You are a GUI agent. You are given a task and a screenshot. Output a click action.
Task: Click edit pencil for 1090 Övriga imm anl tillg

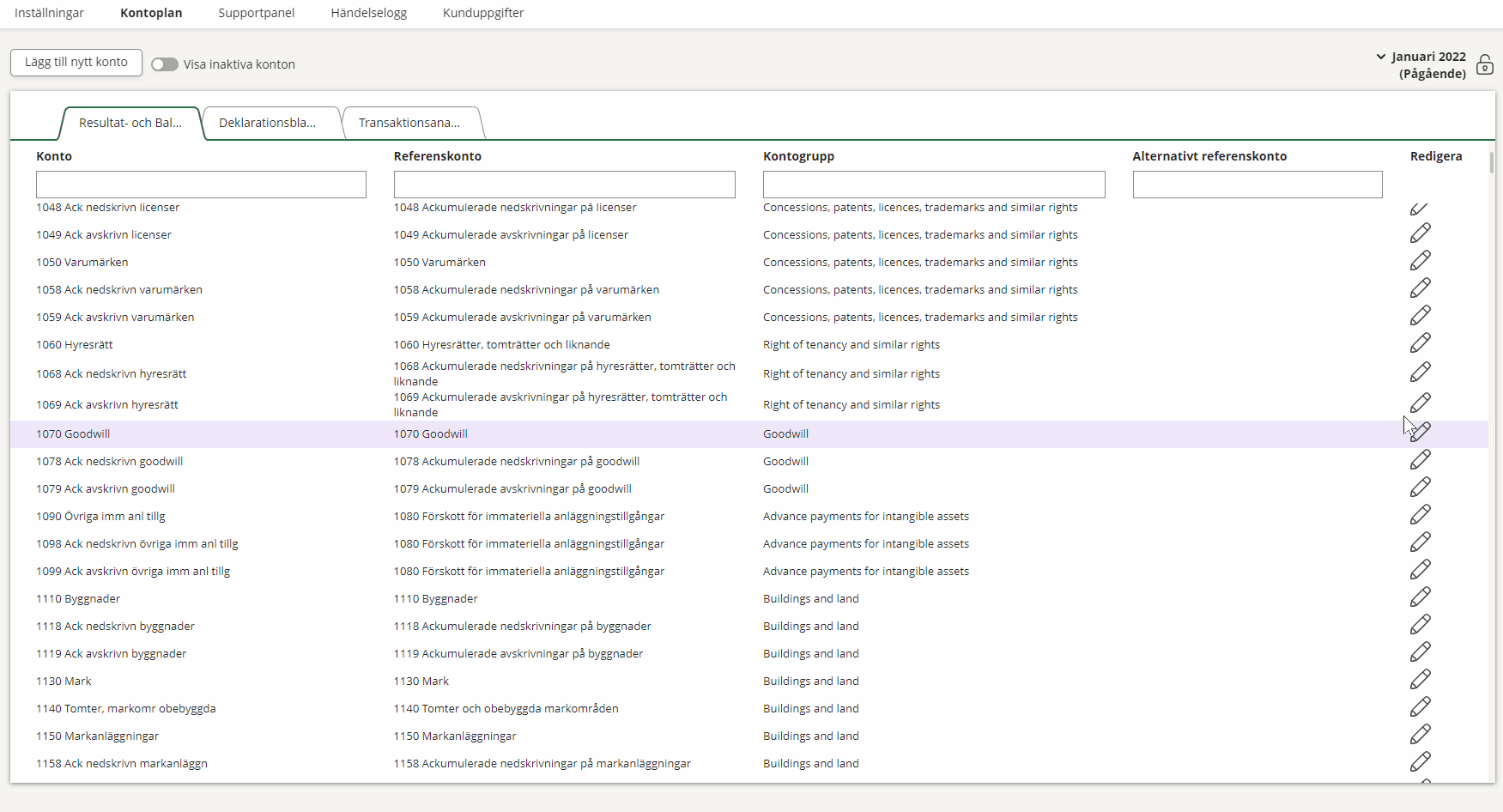[x=1420, y=514]
